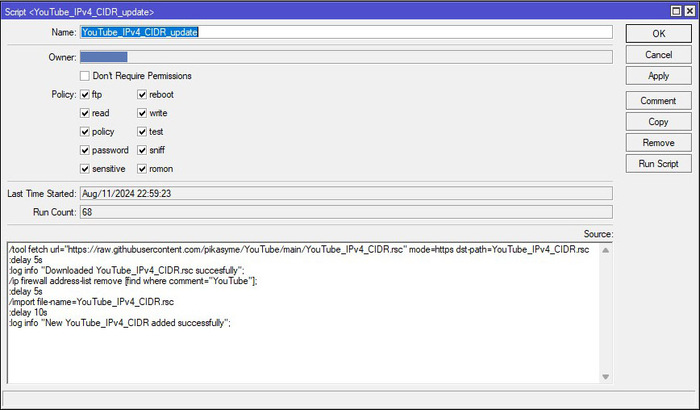Screen dimensions: 700x410
Task: Open the Comment dialog
Action: click(x=658, y=100)
